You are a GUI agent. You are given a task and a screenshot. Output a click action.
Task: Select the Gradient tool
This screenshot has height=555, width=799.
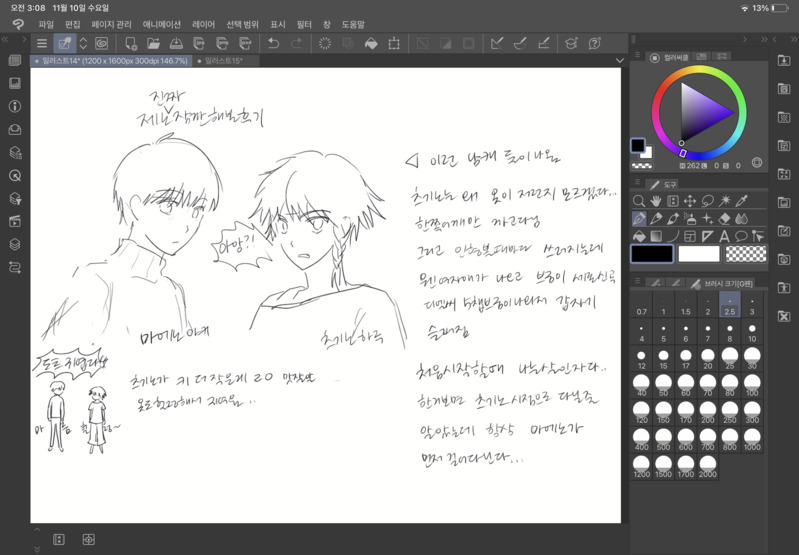(x=656, y=236)
